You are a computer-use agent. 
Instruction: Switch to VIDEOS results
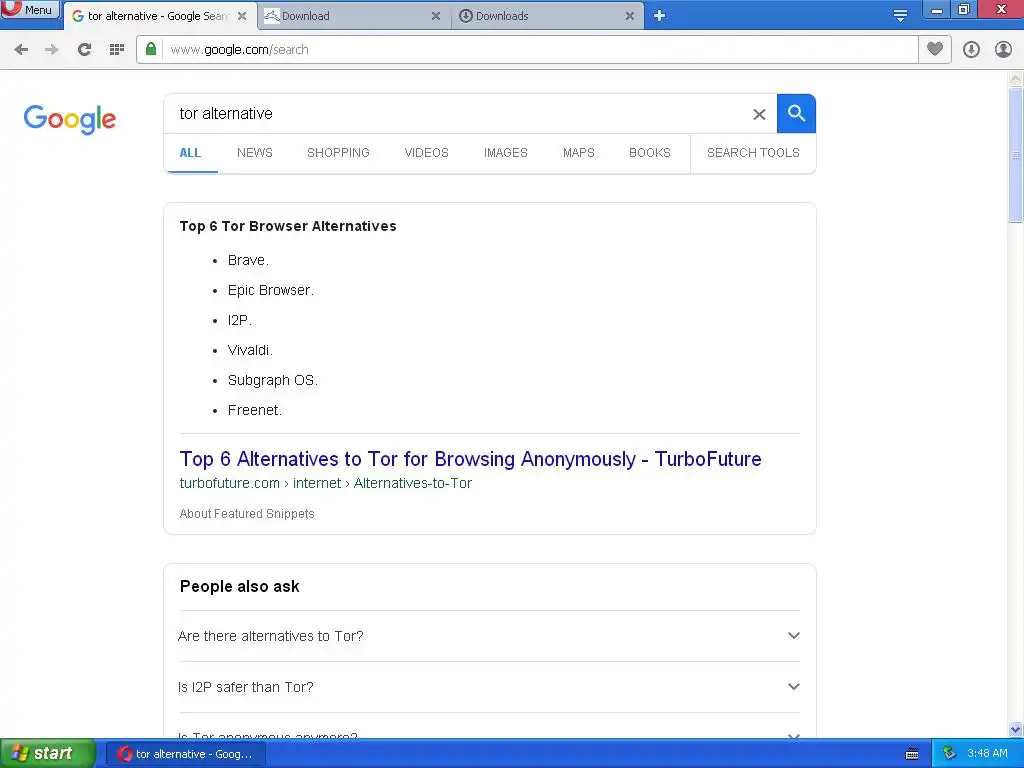tap(426, 153)
